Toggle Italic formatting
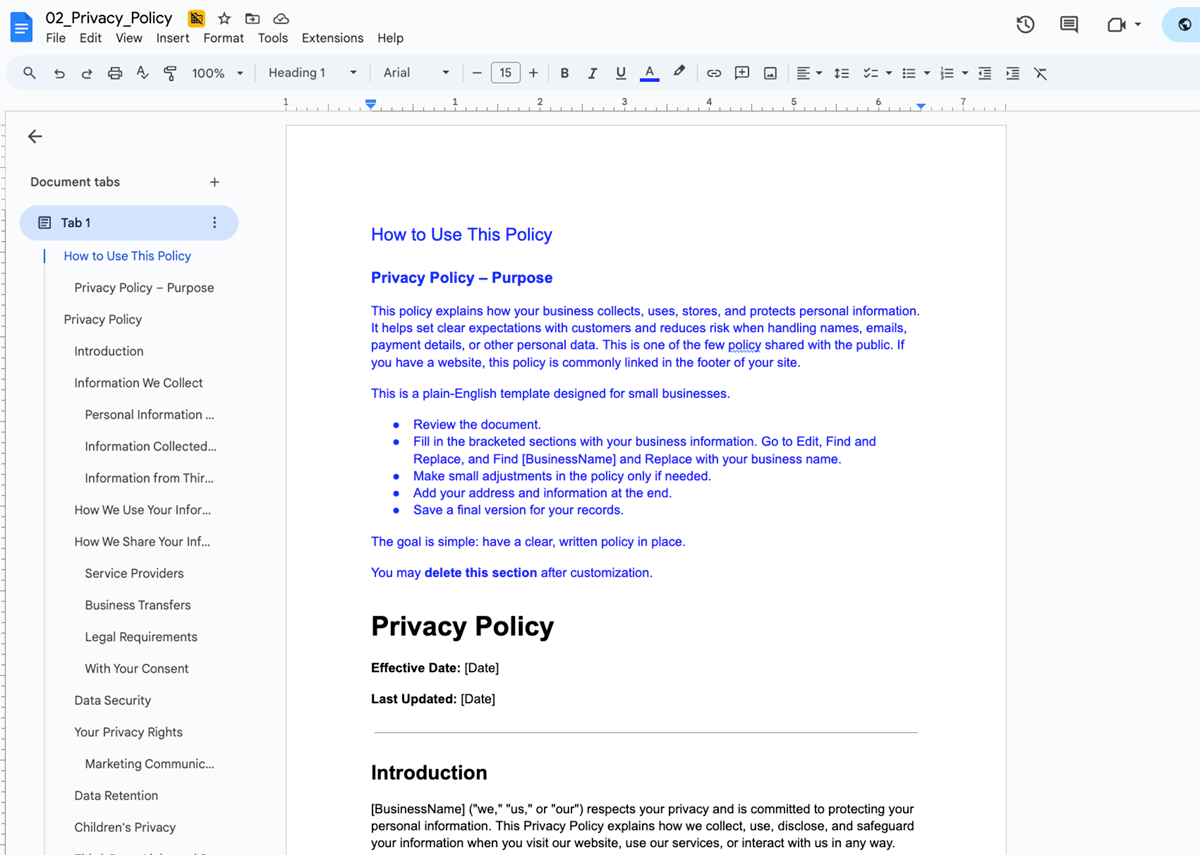1200x855 pixels. (593, 73)
